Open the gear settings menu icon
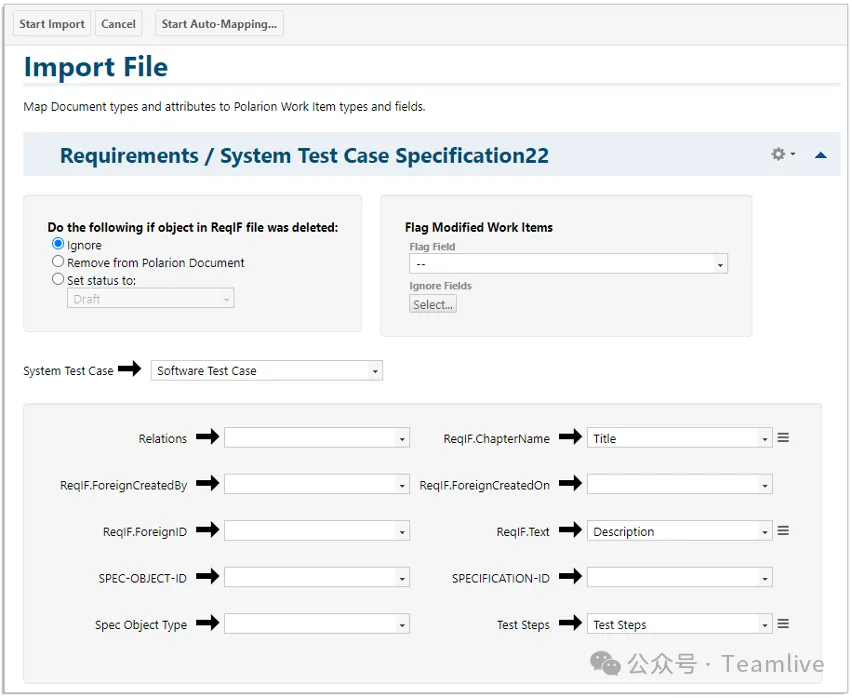This screenshot has height=698, width=852. [x=782, y=154]
